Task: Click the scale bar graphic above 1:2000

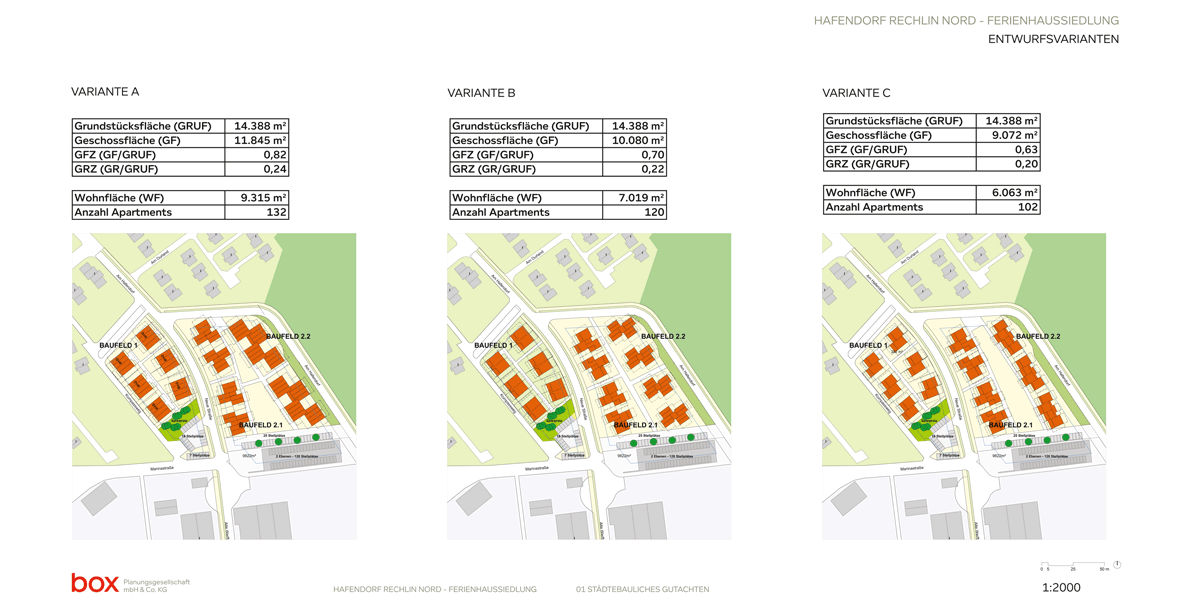Action: coord(1074,566)
